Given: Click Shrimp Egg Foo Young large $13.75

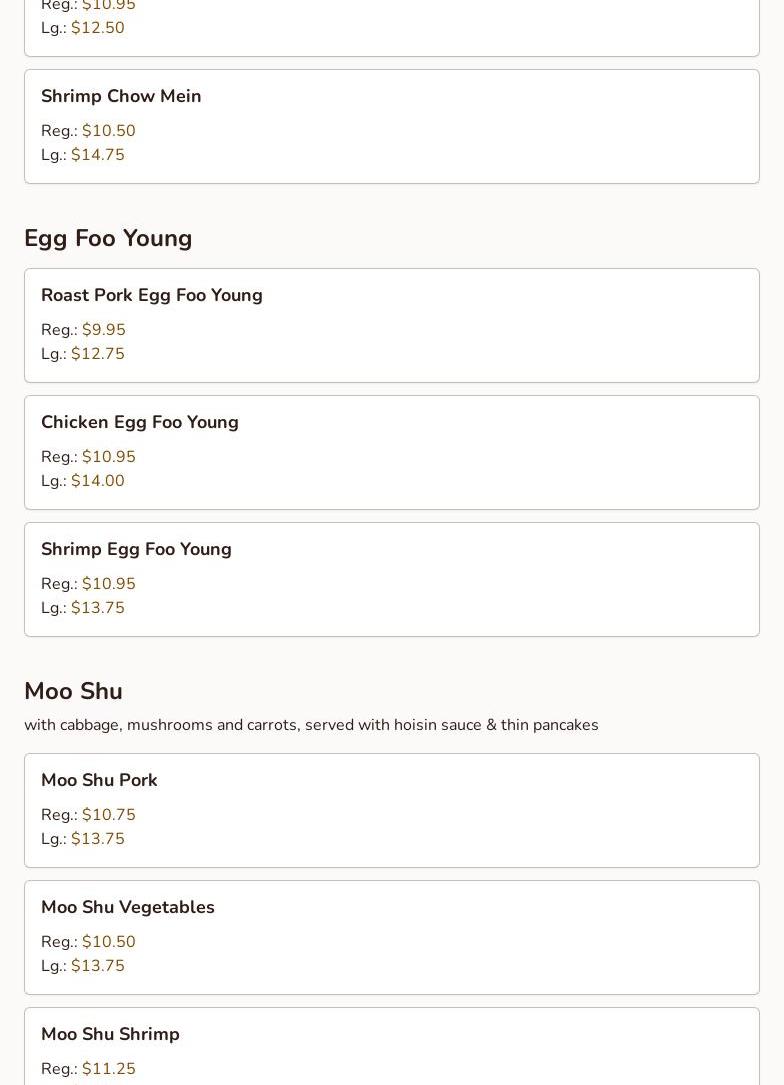Looking at the screenshot, I should pyautogui.click(x=97, y=608).
